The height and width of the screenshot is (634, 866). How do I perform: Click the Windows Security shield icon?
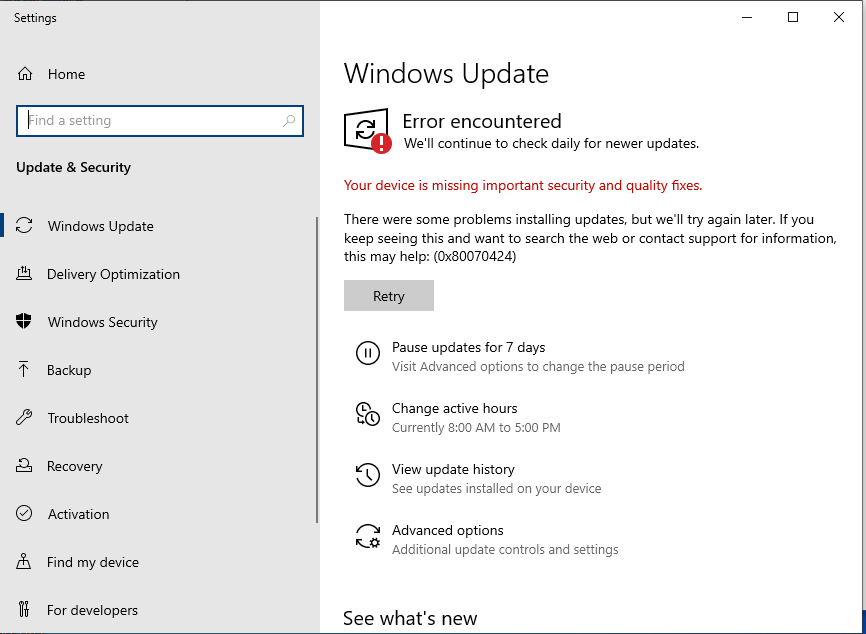[24, 321]
